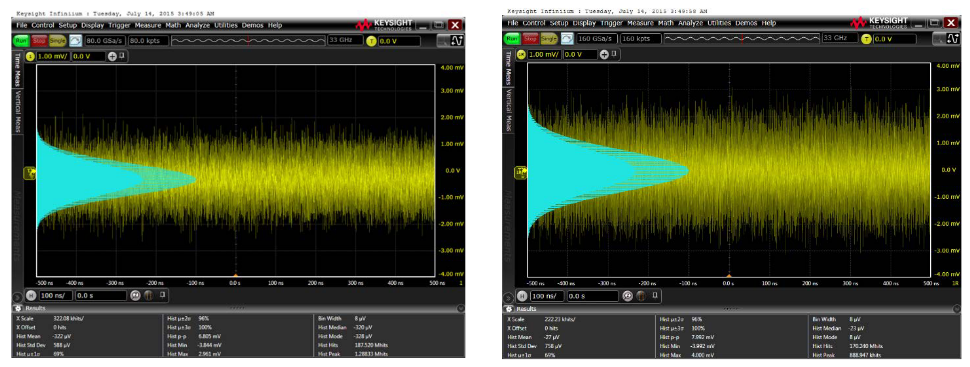The width and height of the screenshot is (970, 367).
Task: Click the waveform icon at left window's top right
Action: pos(458,41)
